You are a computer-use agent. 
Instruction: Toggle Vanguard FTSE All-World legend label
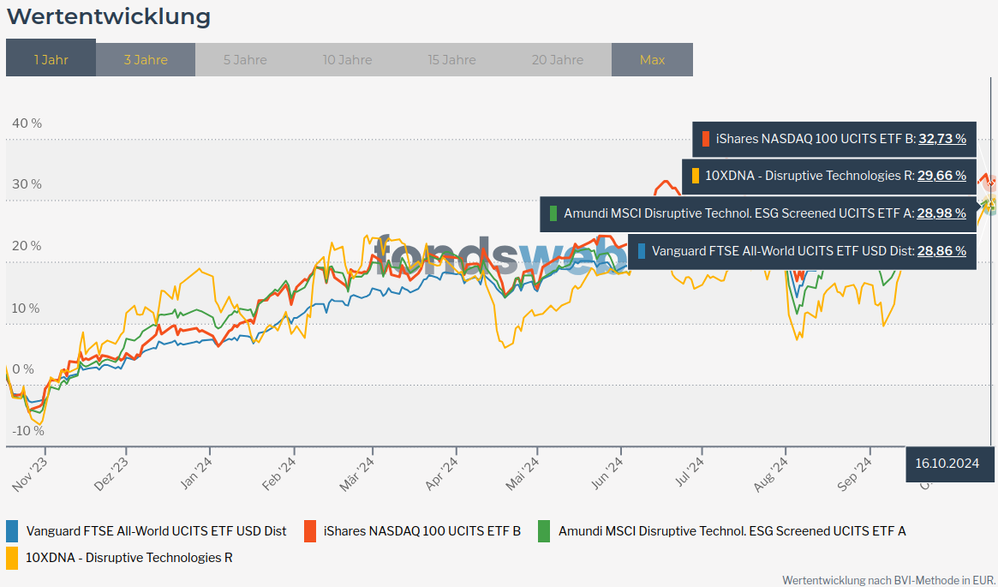[156, 531]
